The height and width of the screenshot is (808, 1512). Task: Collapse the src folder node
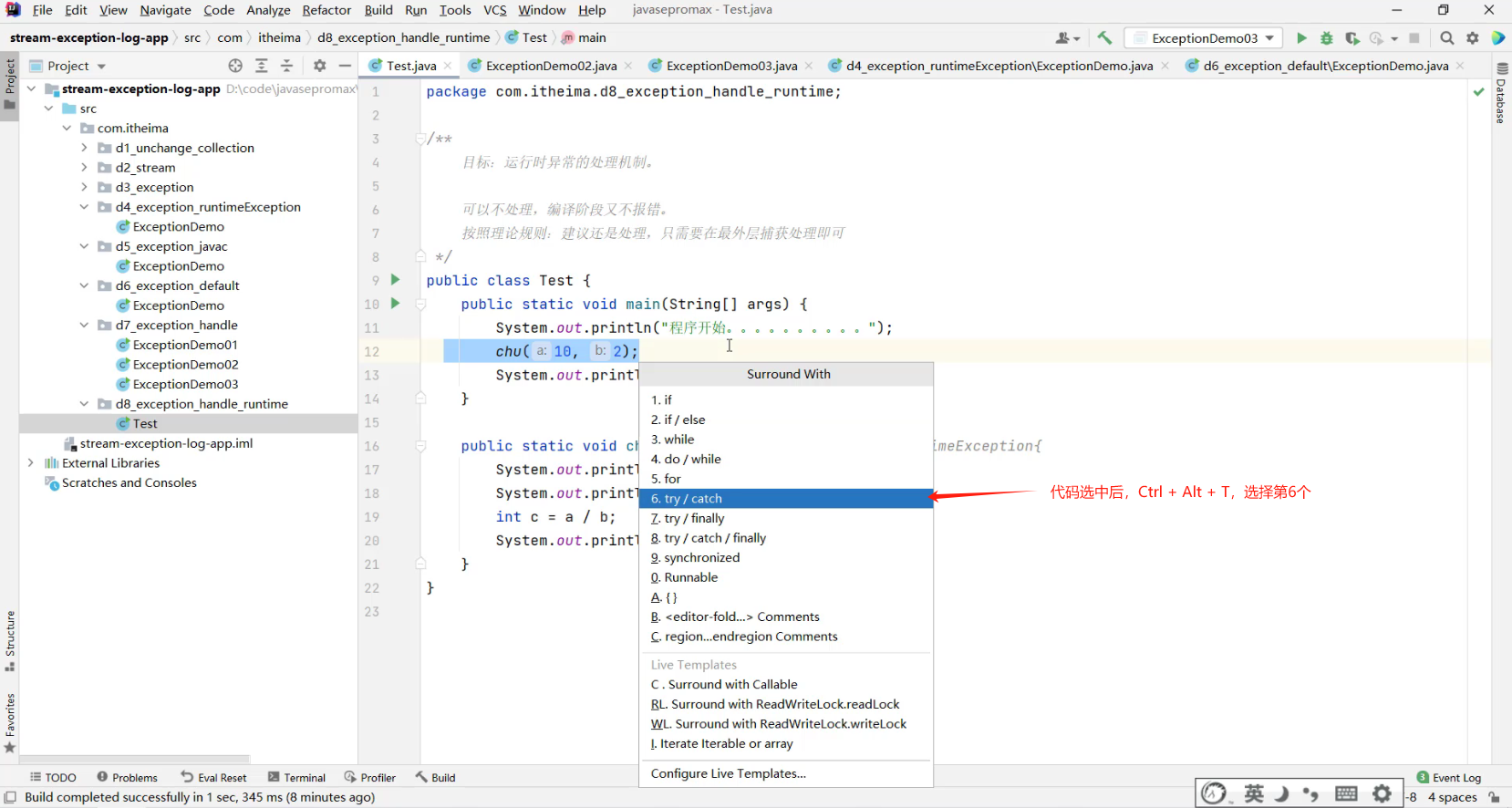tap(49, 109)
